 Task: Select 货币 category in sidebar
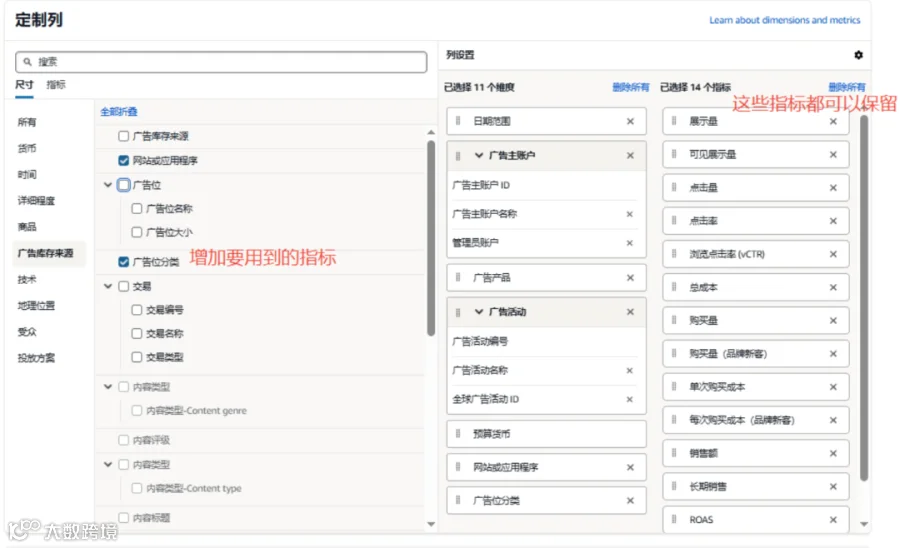[27, 148]
